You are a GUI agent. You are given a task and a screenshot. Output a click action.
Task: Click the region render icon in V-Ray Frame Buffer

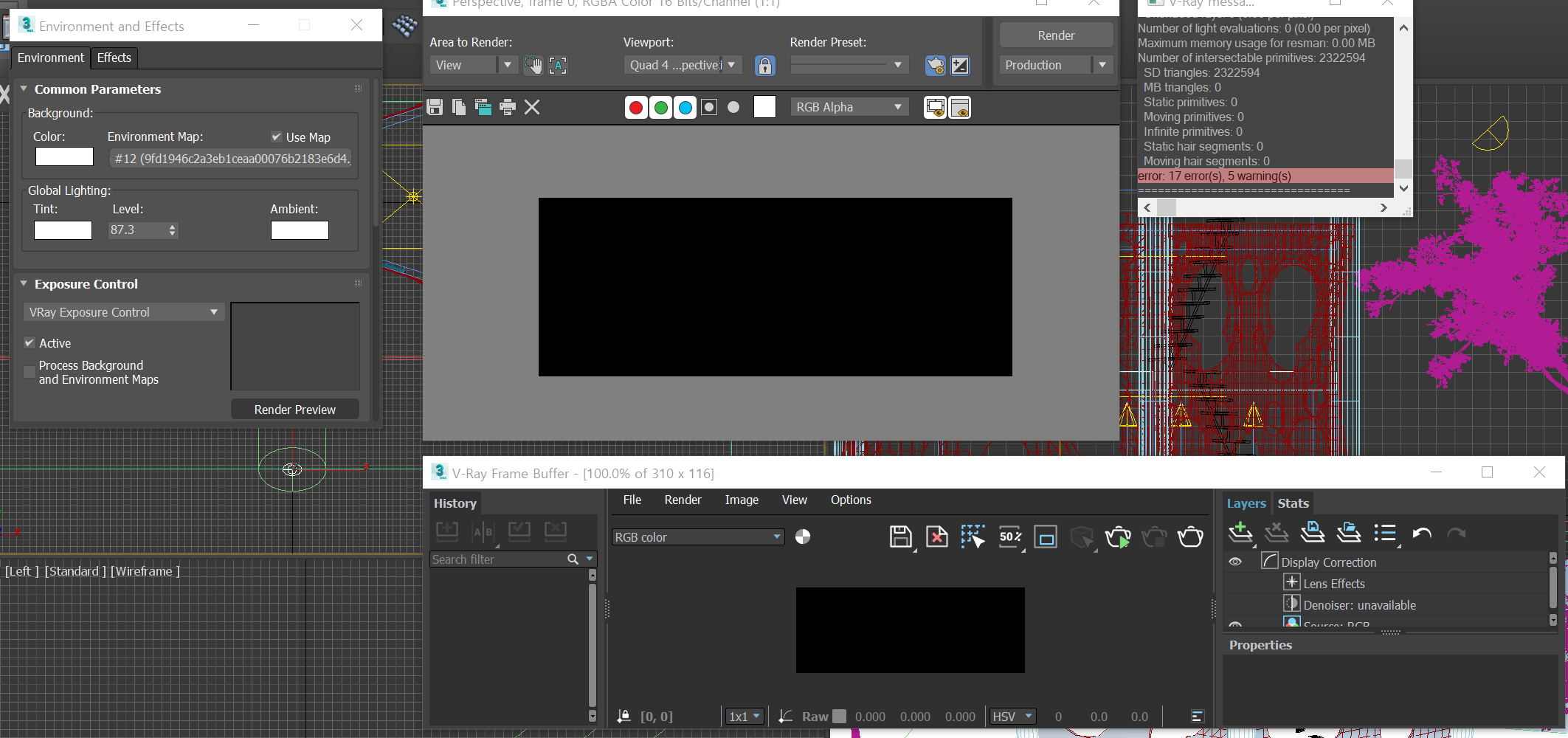coord(973,537)
